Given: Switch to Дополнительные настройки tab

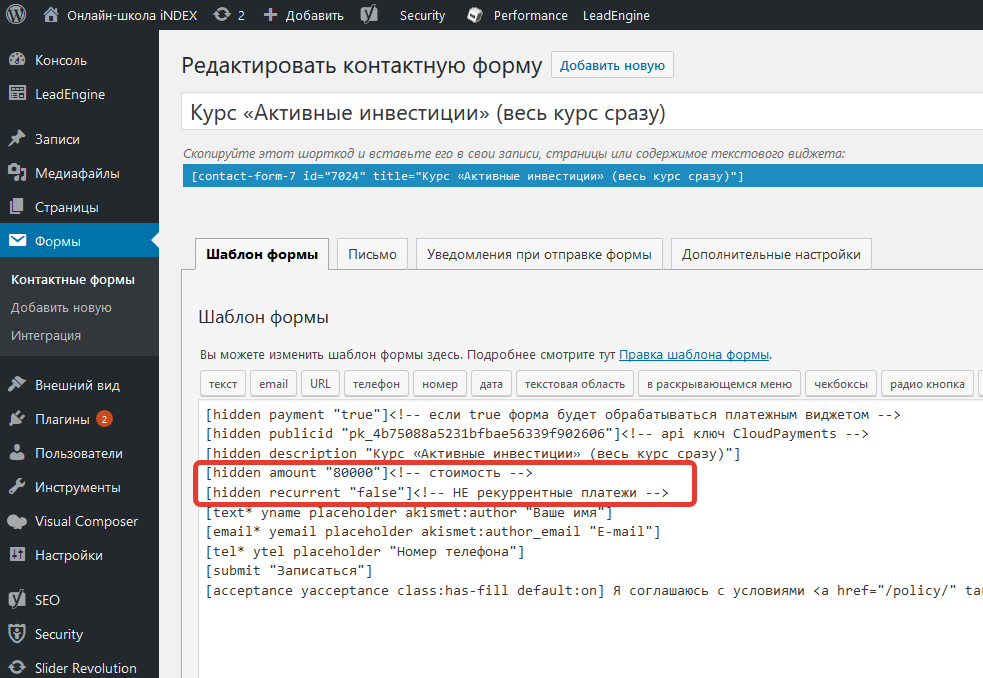Looking at the screenshot, I should (771, 254).
